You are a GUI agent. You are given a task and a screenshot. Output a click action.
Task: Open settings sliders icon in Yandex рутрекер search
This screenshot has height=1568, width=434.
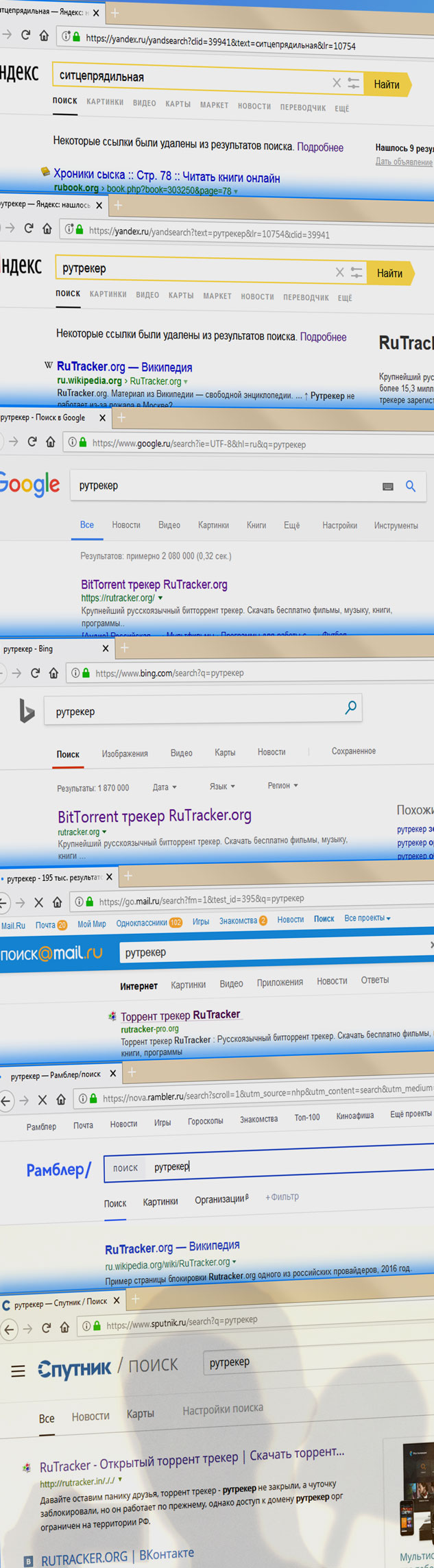[357, 272]
